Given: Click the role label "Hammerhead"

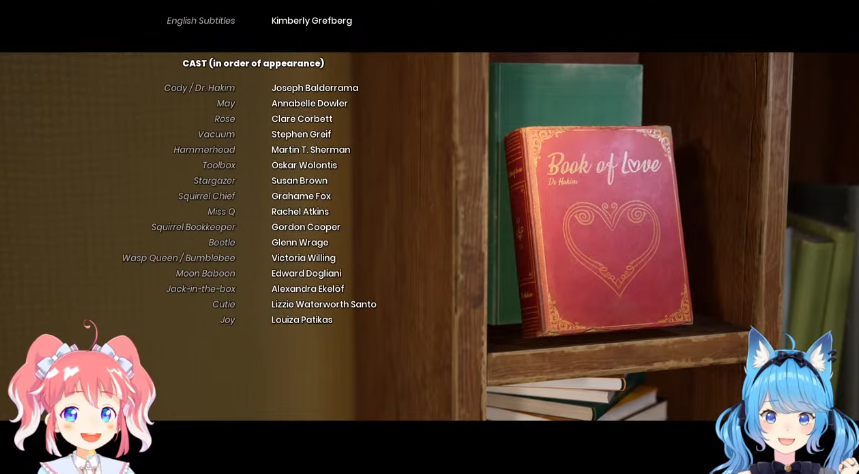Looking at the screenshot, I should click(x=204, y=150).
